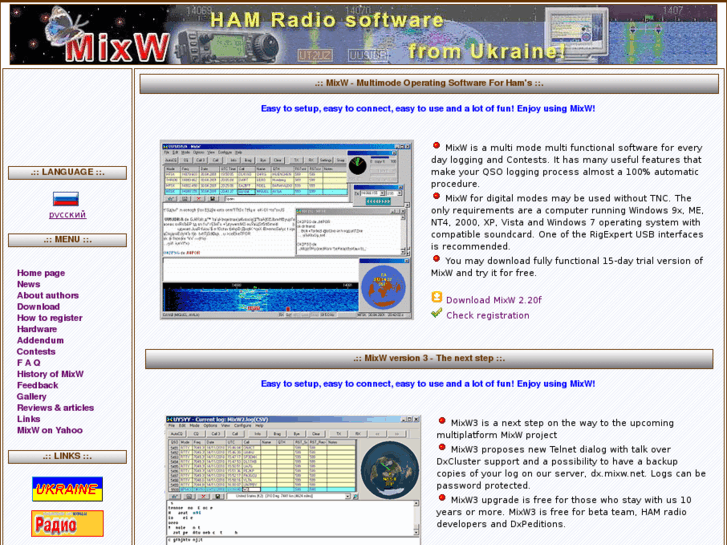Screen dimensions: 727x545
Task: Open the F A Q page
Action: coord(28,363)
